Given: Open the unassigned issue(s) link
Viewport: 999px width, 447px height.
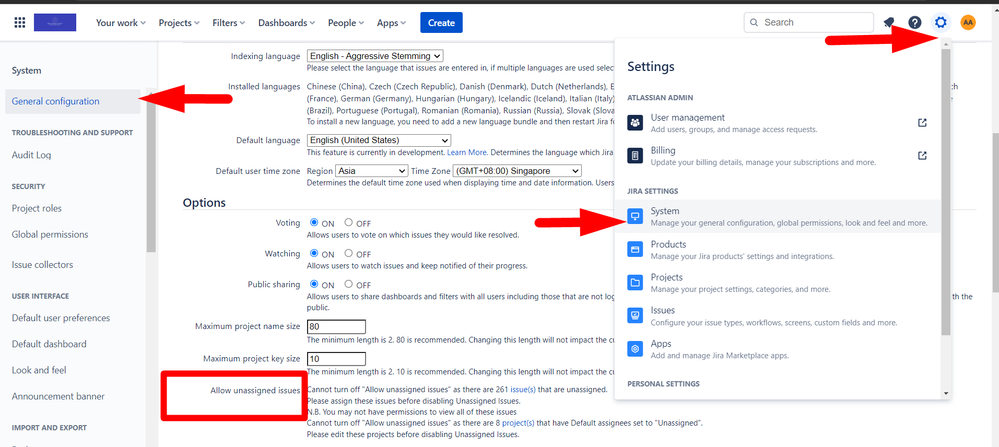Looking at the screenshot, I should (x=525, y=389).
